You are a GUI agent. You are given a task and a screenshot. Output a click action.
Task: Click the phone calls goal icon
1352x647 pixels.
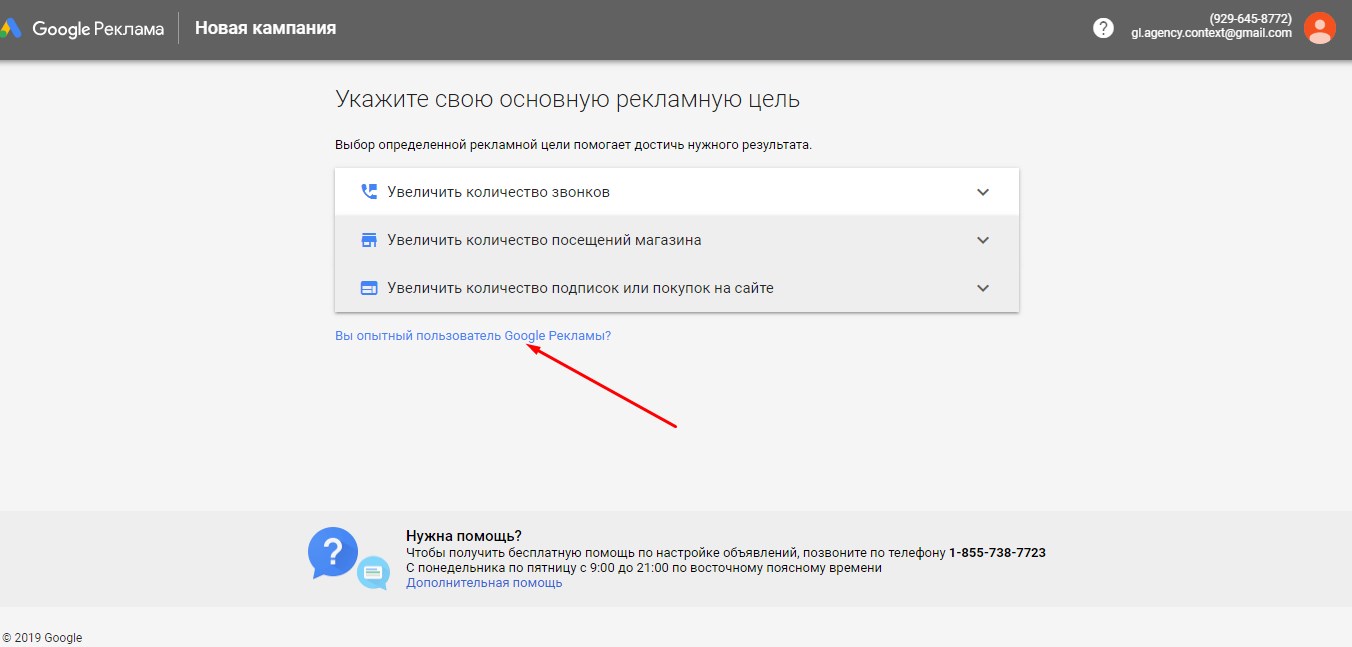click(369, 192)
